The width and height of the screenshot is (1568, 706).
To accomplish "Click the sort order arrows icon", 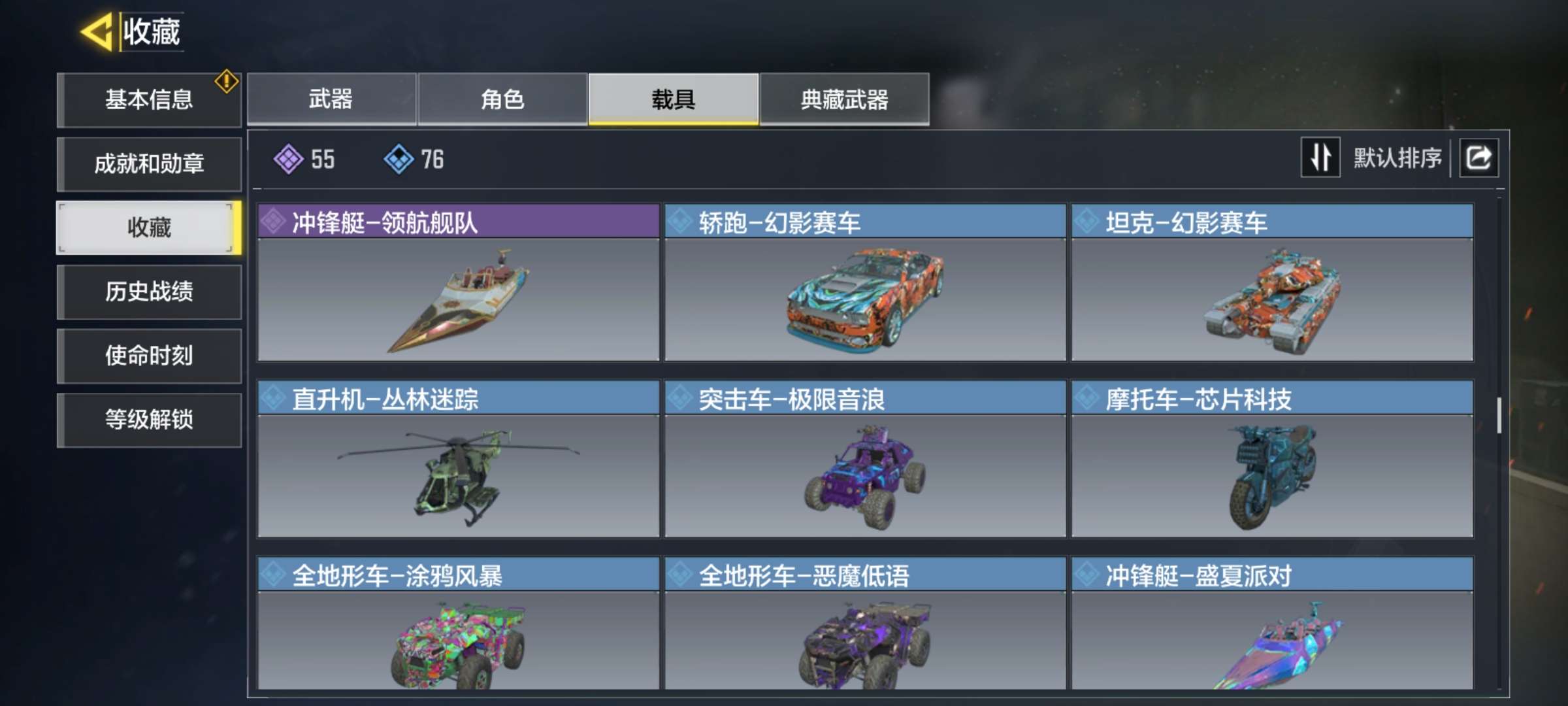I will [1320, 158].
